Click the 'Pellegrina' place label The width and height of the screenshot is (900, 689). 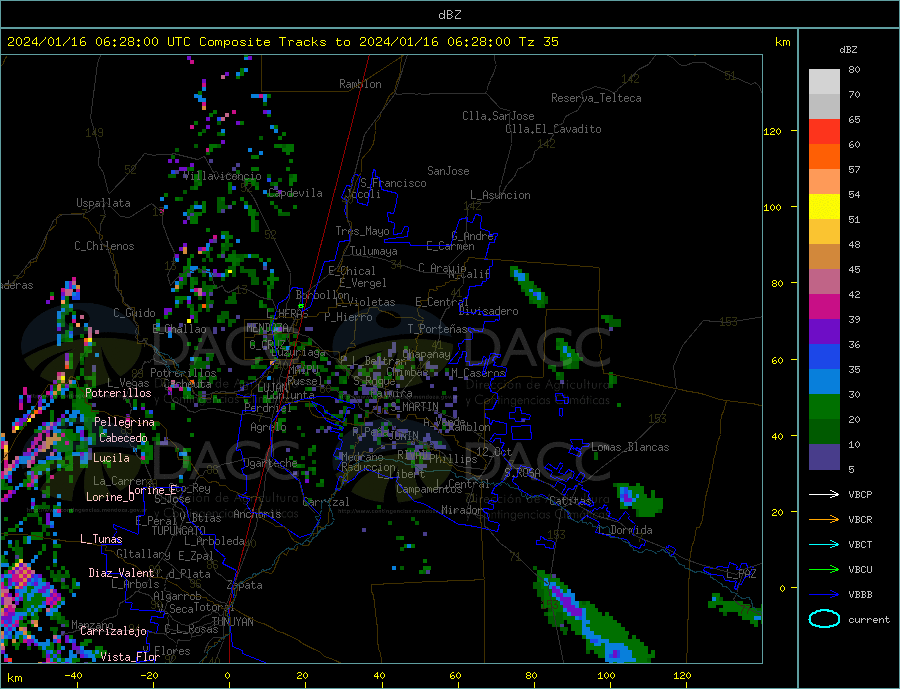click(x=124, y=421)
